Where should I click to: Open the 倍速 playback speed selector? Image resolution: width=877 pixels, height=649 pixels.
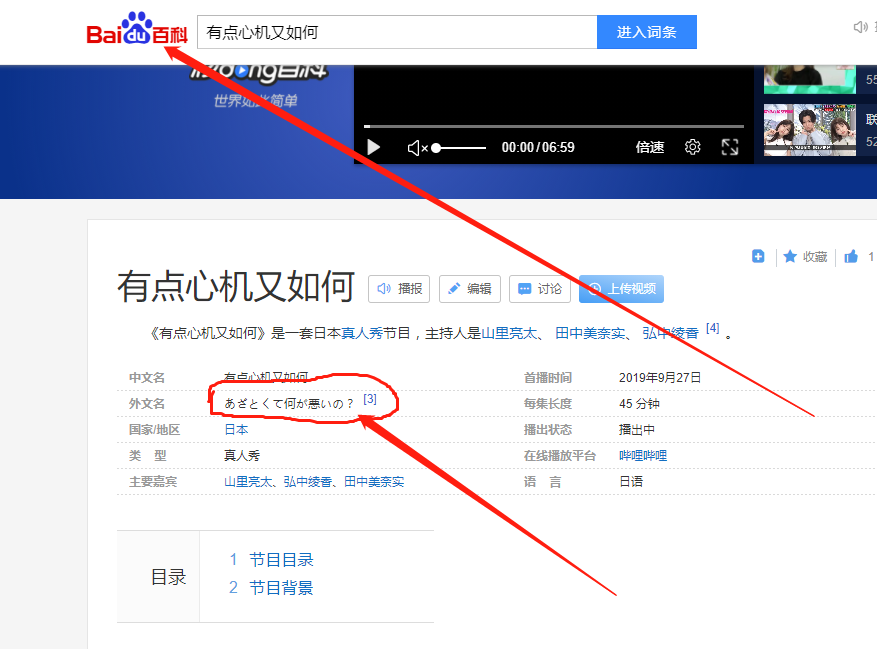click(x=649, y=147)
